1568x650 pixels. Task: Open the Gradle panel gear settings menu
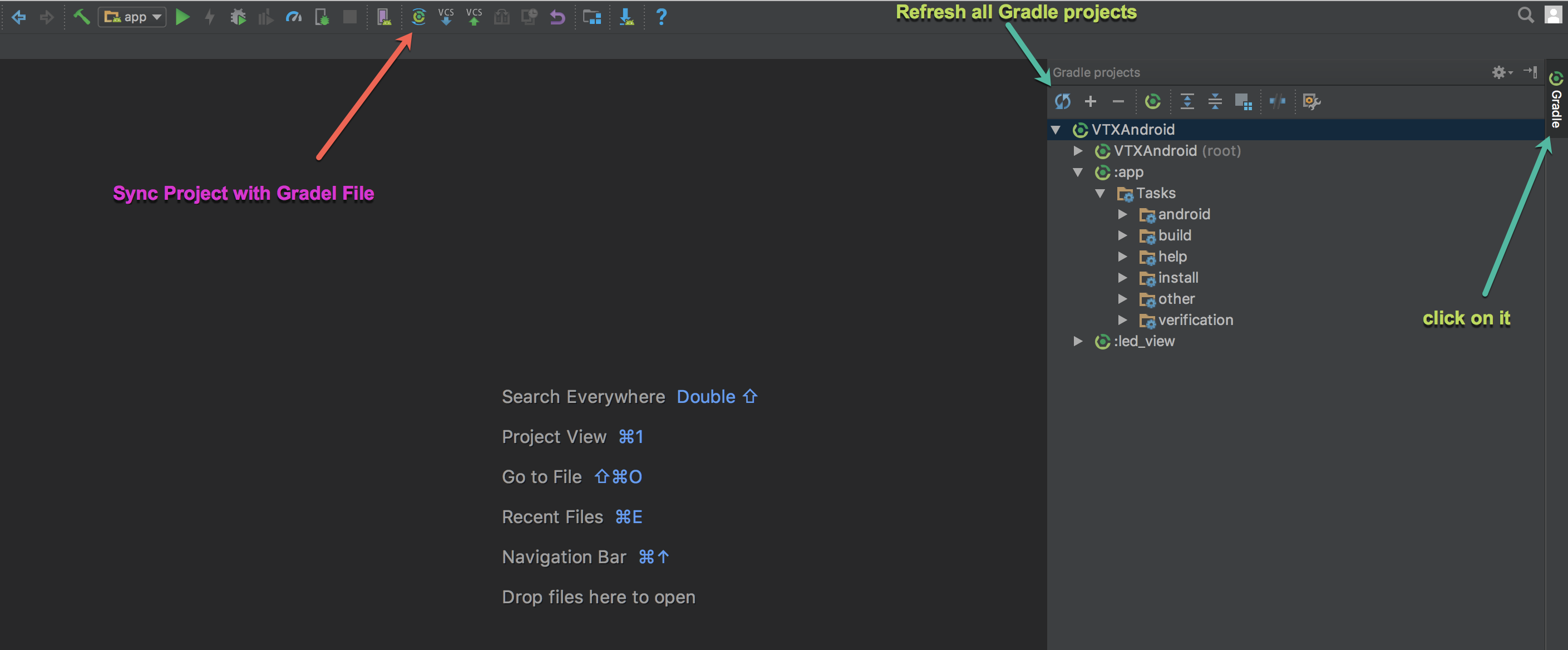click(x=1500, y=72)
